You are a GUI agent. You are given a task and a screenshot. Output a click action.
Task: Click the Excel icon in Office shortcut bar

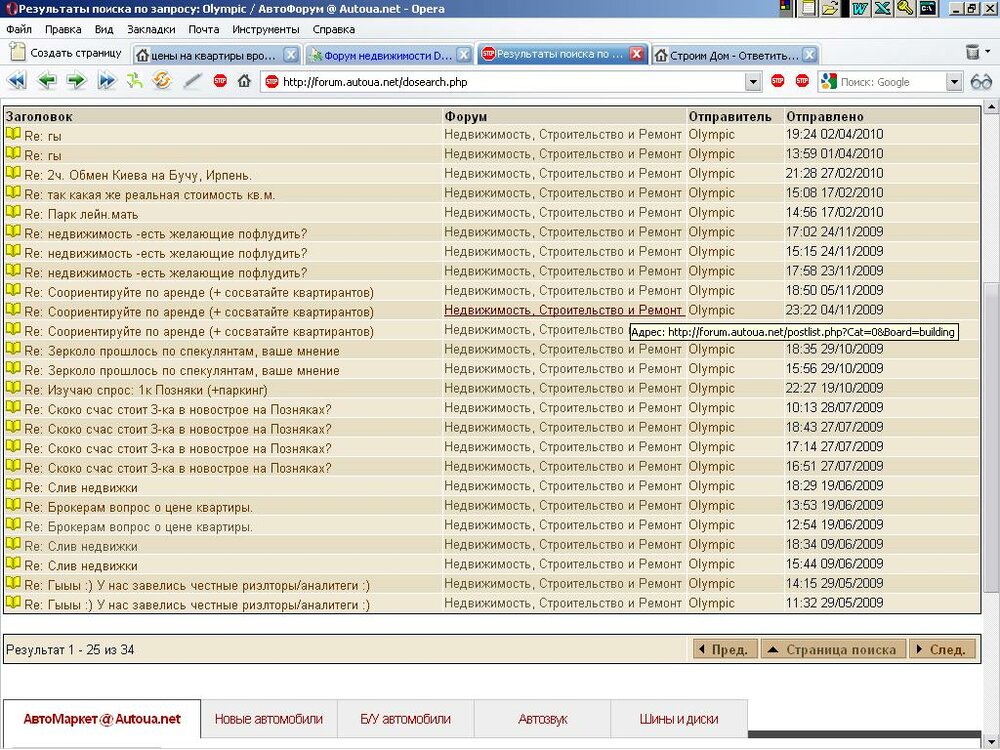pyautogui.click(x=883, y=8)
